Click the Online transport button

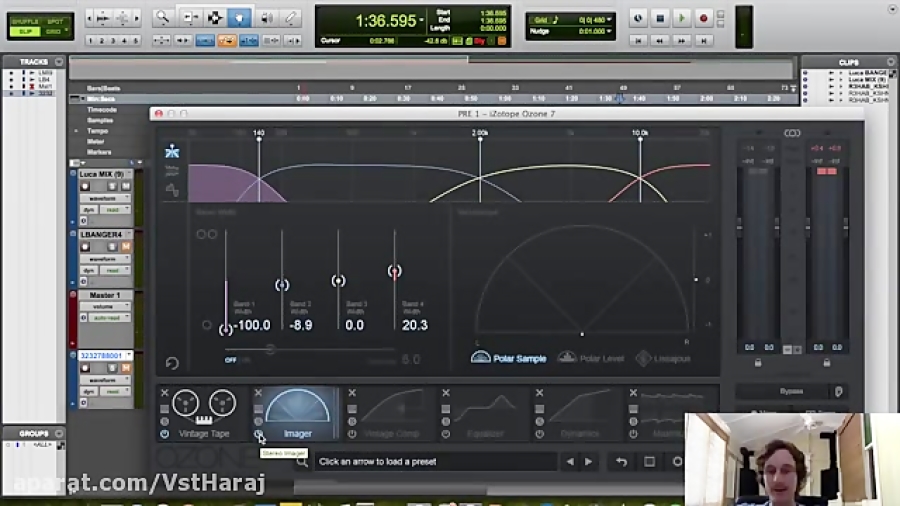point(638,18)
